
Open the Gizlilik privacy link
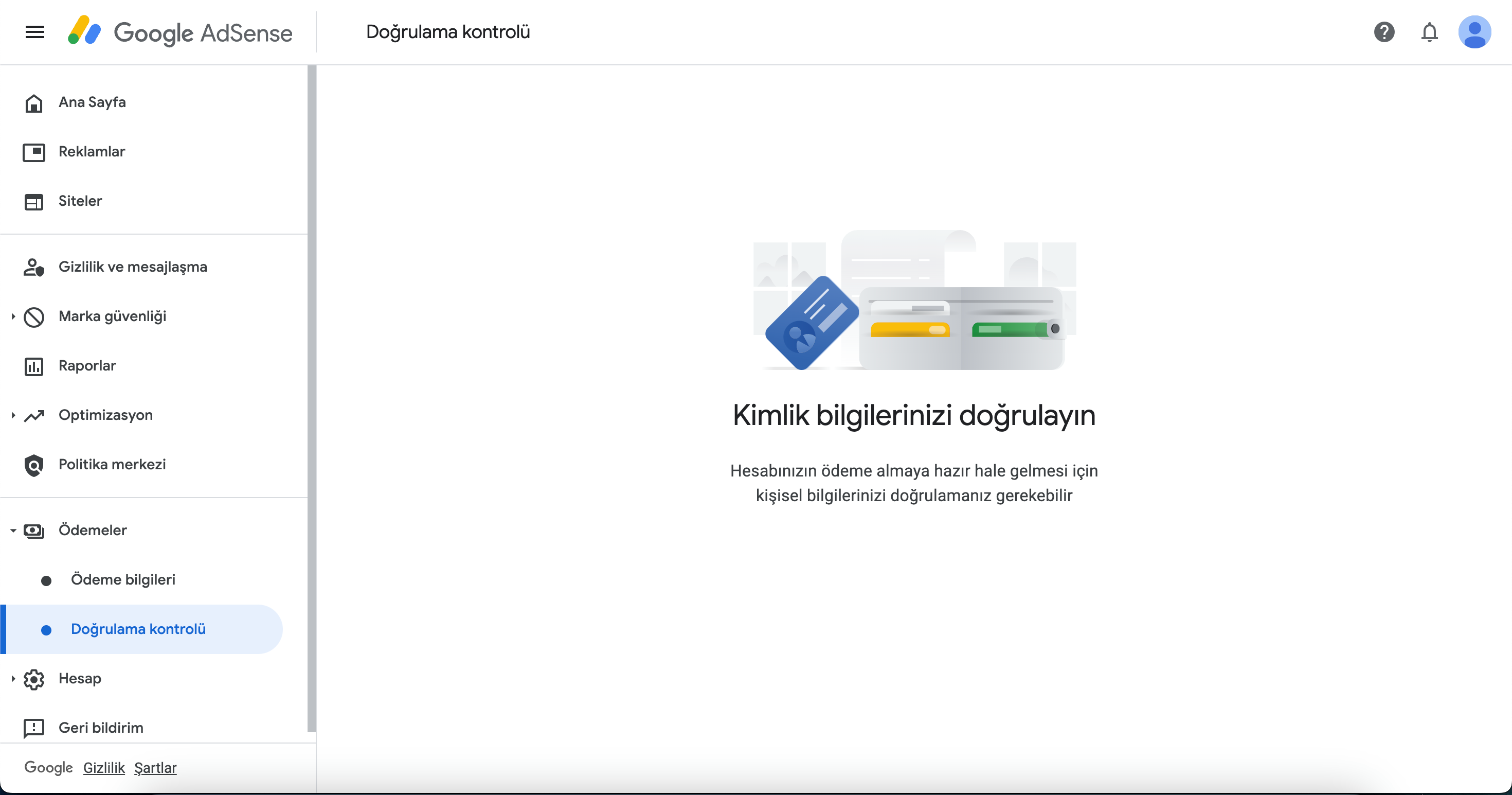coord(104,768)
